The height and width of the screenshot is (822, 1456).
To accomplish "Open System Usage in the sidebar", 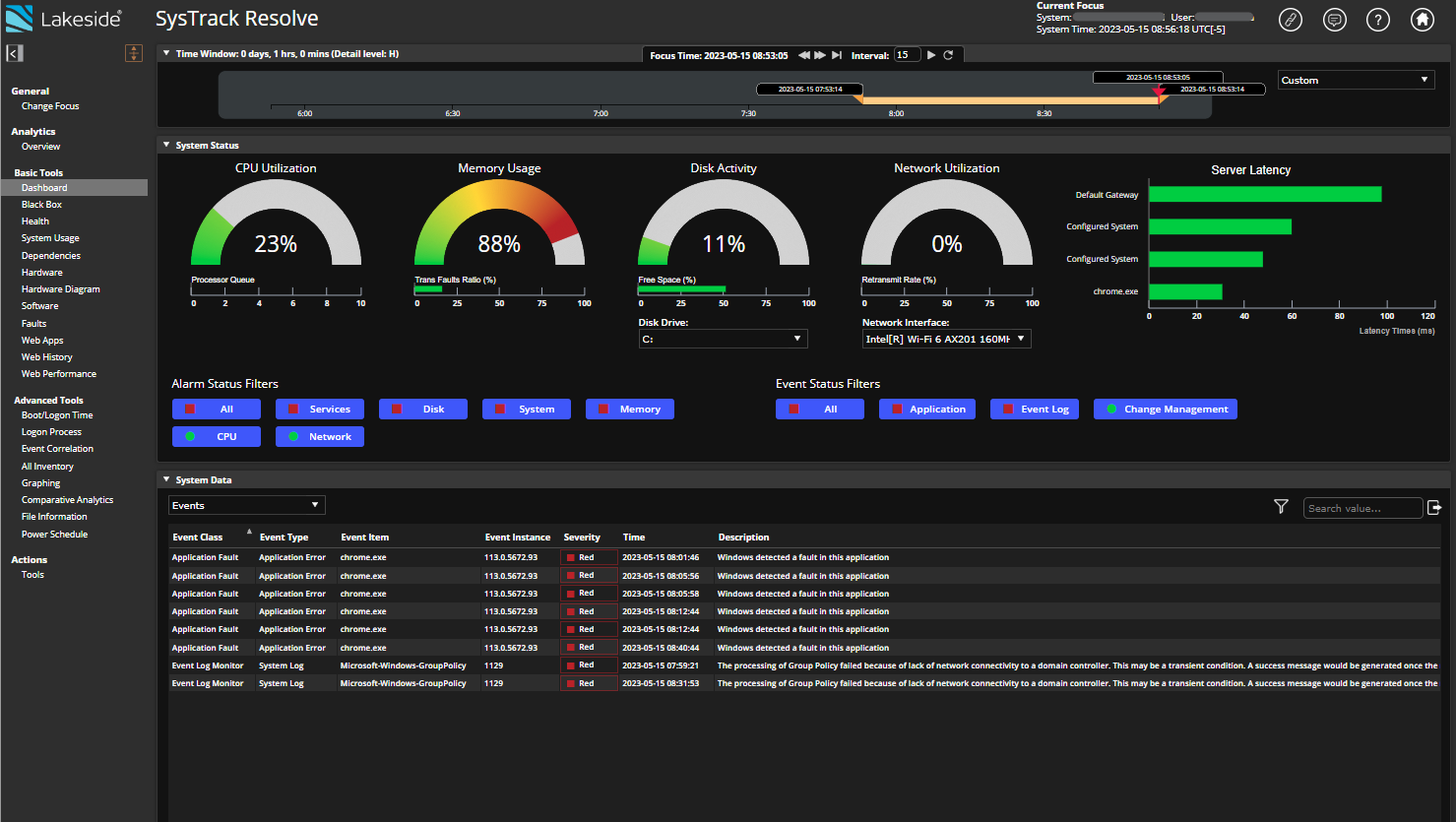I will pyautogui.click(x=50, y=238).
